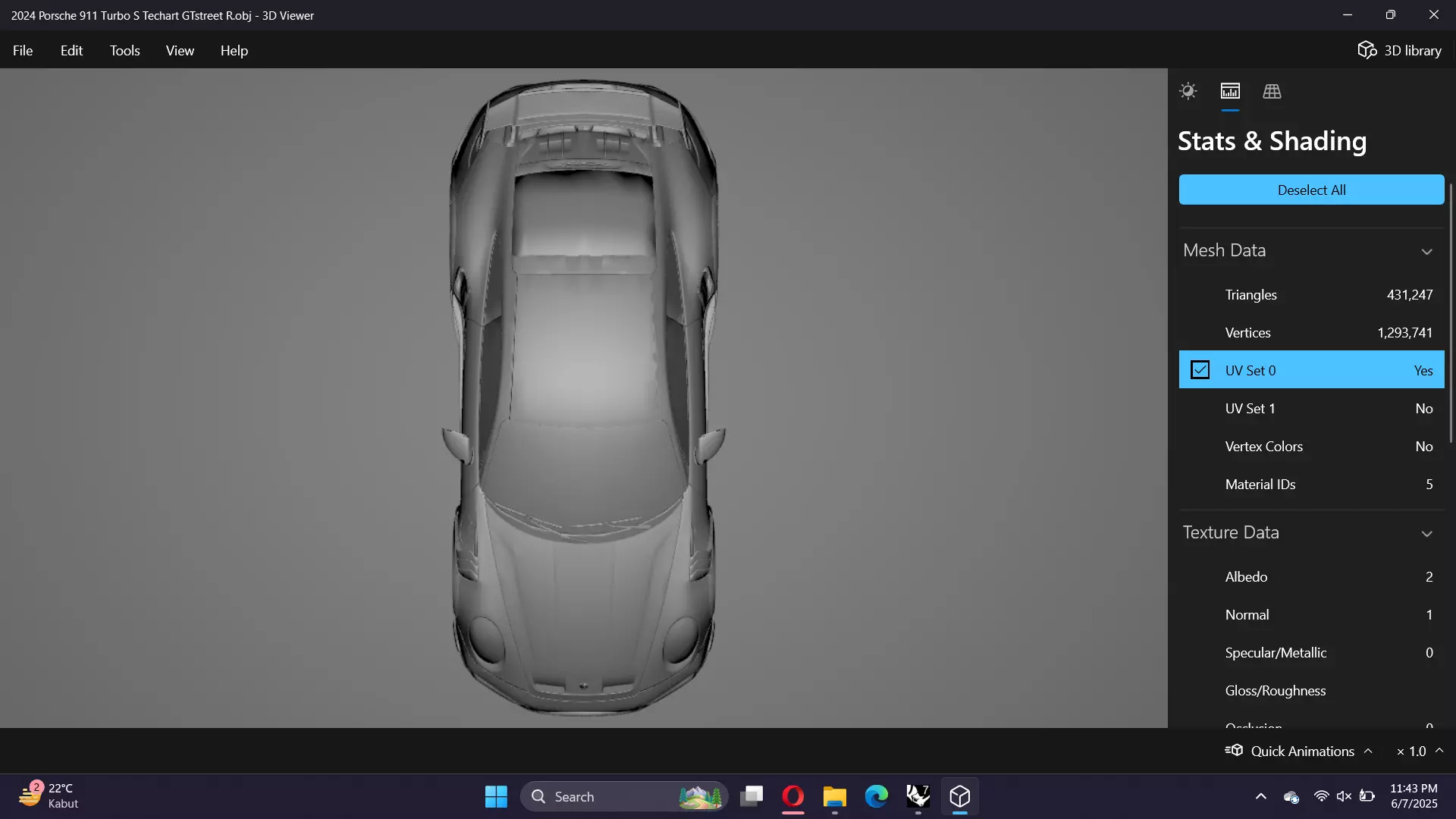Select the Material IDs row
Image resolution: width=1456 pixels, height=819 pixels.
[1311, 484]
